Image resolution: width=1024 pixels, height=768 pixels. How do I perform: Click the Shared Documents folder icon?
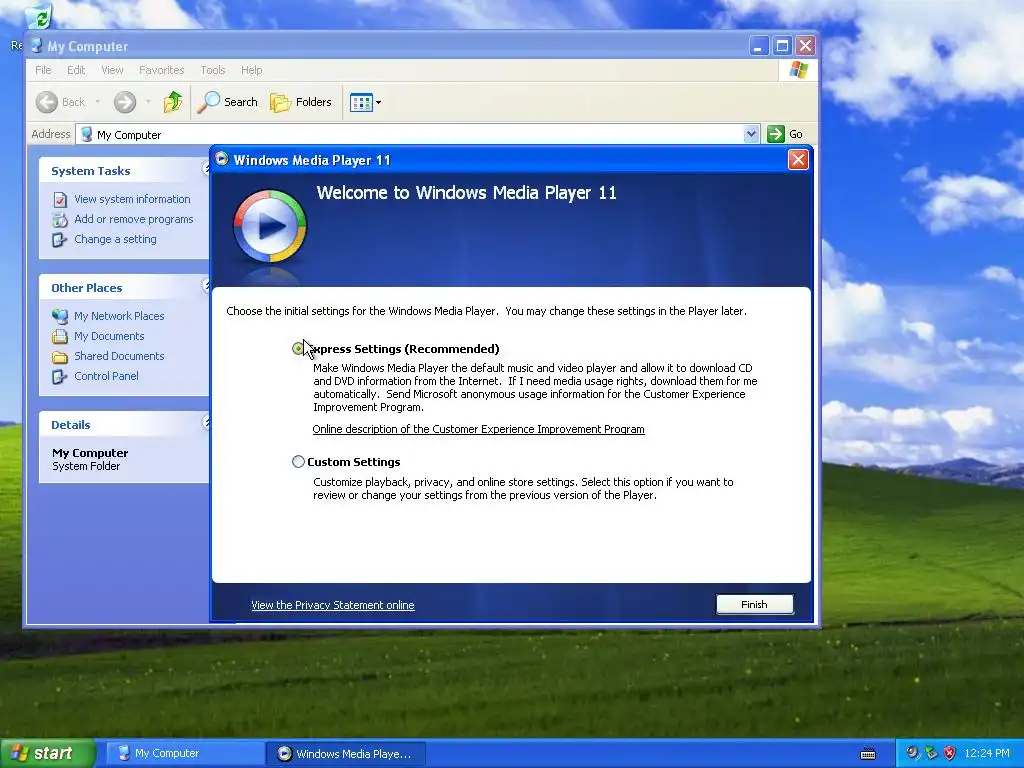pyautogui.click(x=59, y=357)
